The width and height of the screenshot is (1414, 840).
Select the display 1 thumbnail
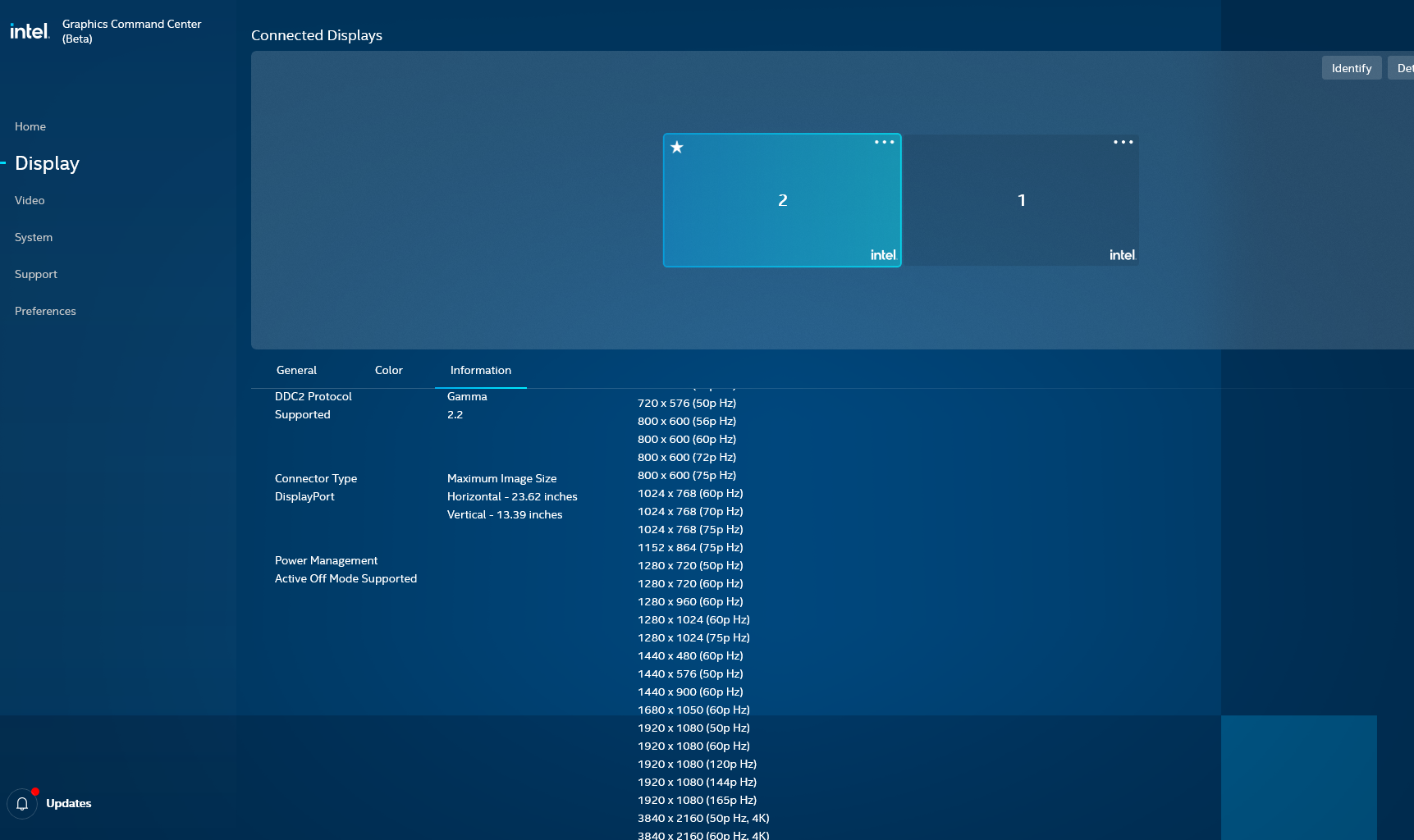click(x=1022, y=200)
